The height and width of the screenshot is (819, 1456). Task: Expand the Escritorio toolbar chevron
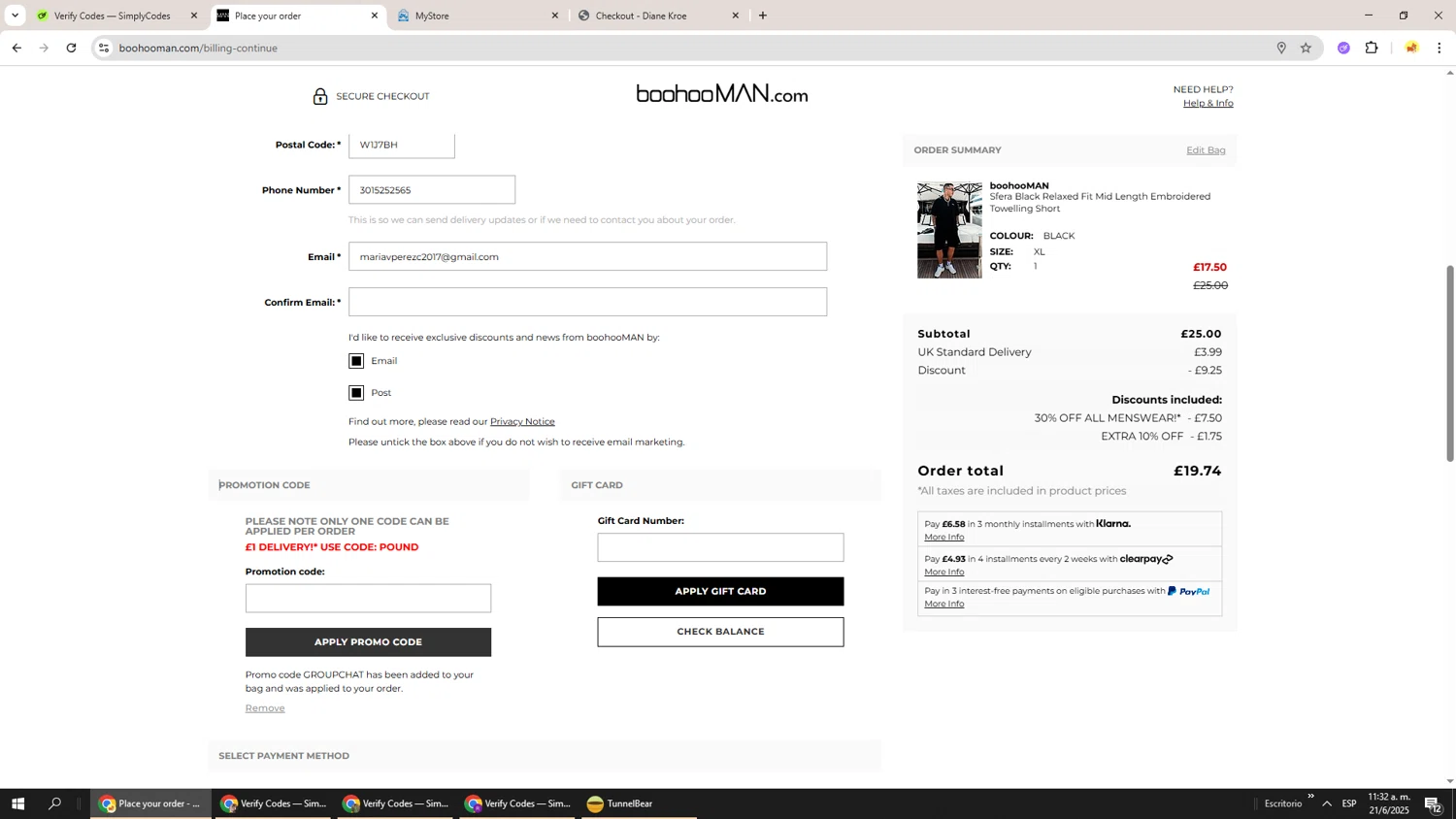1310,797
